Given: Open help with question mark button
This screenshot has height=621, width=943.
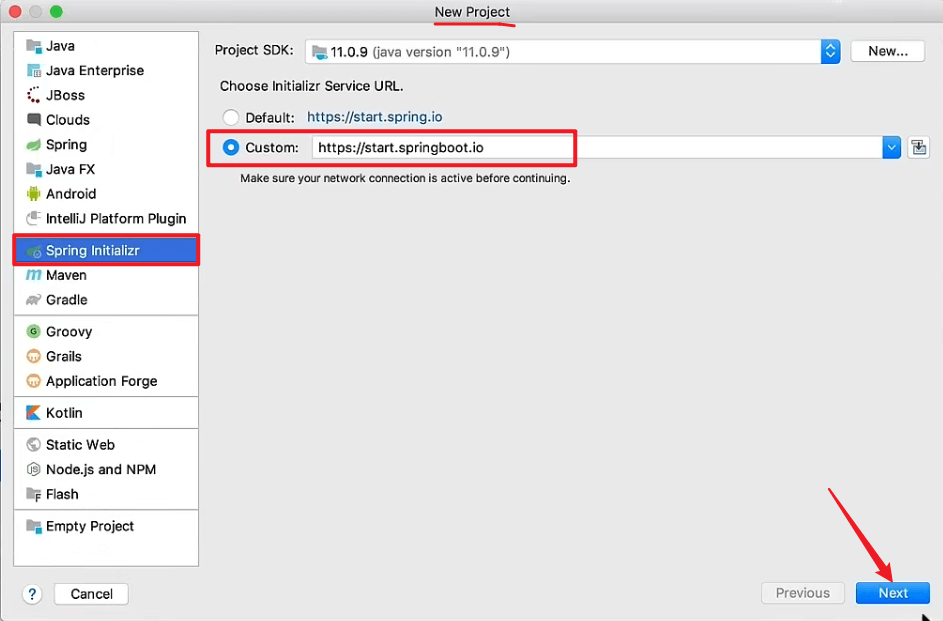Looking at the screenshot, I should point(32,594).
